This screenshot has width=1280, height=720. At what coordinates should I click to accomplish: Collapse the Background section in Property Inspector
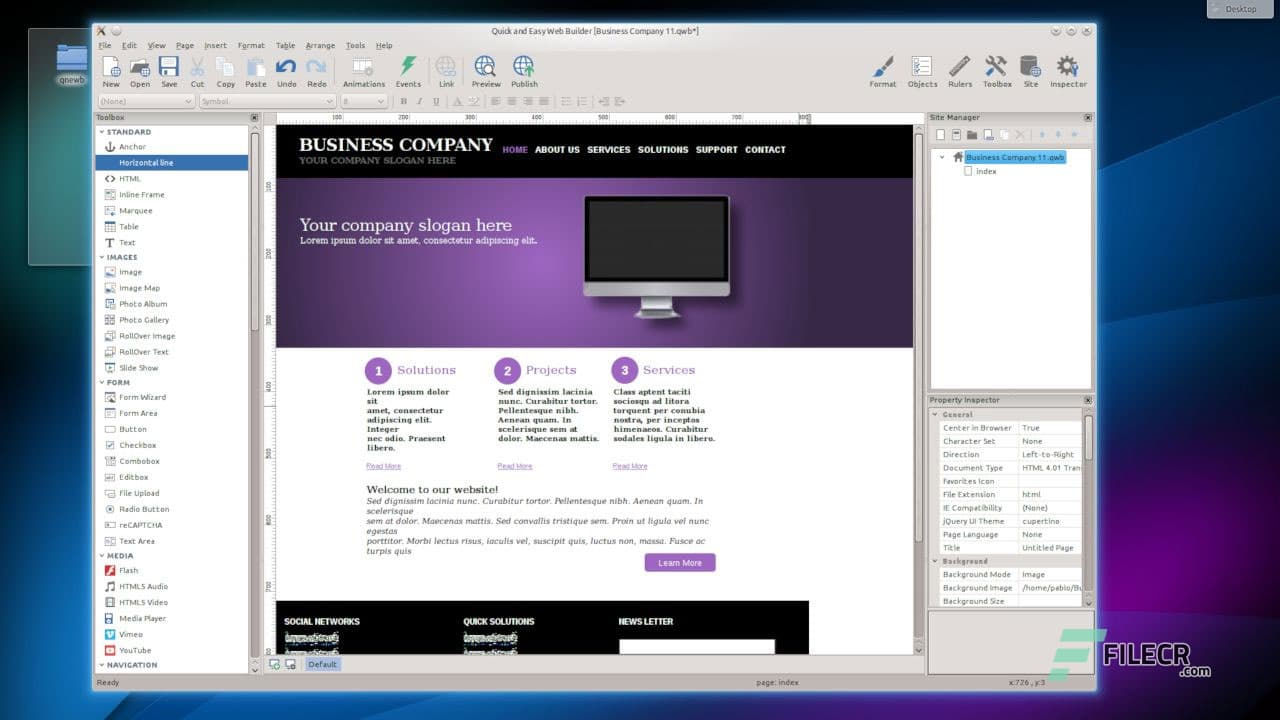point(937,561)
